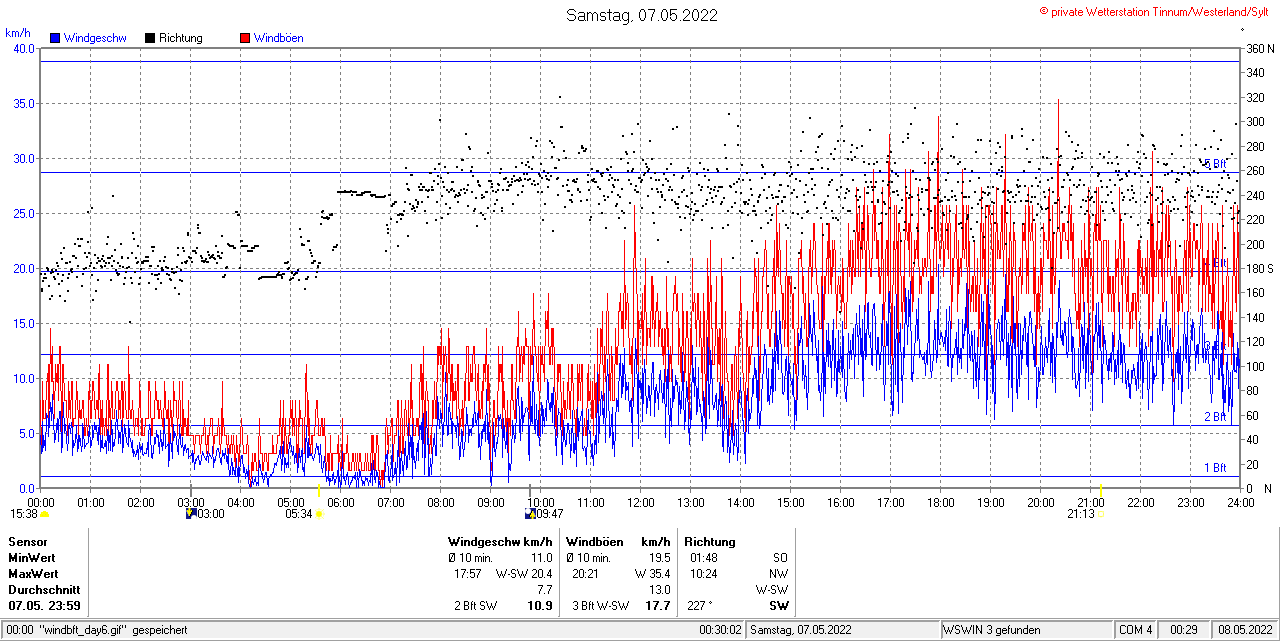Click the 00:29 status bar clock
Image resolution: width=1280 pixels, height=641 pixels.
1184,630
